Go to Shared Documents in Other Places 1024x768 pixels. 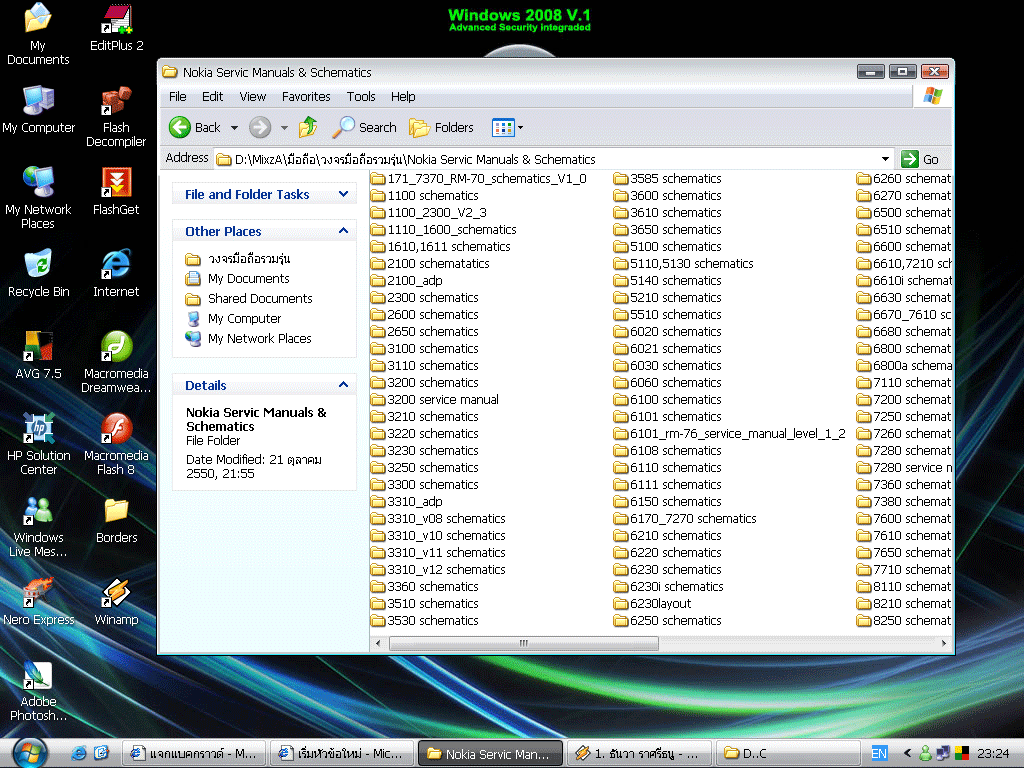(260, 298)
